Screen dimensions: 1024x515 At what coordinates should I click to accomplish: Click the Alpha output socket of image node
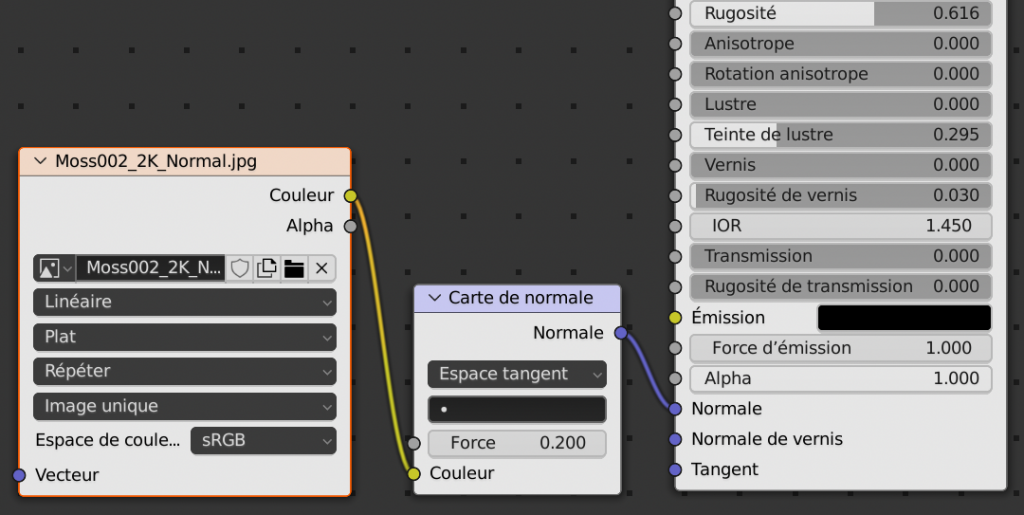350,226
